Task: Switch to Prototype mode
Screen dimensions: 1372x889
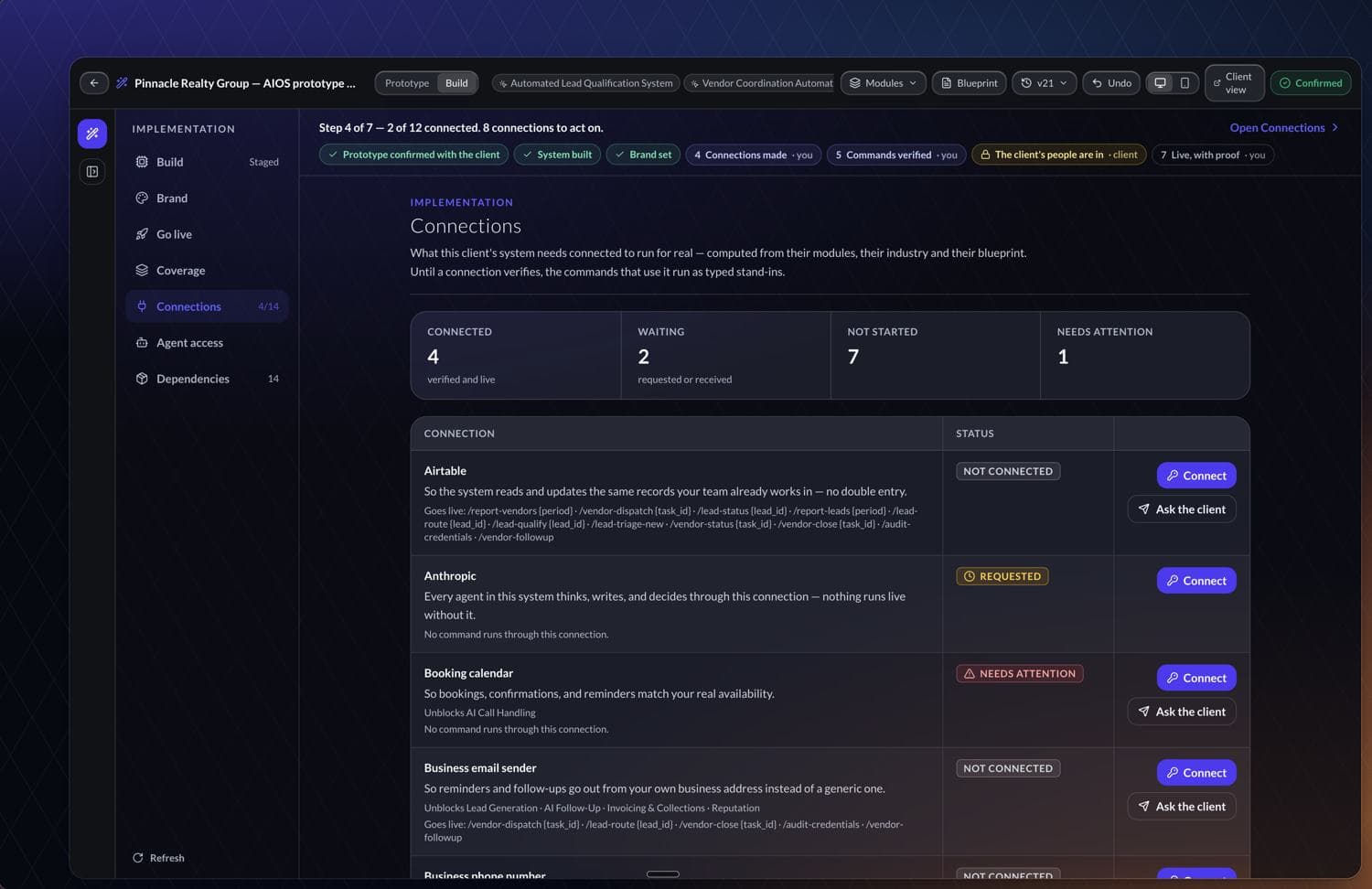Action: 407,83
